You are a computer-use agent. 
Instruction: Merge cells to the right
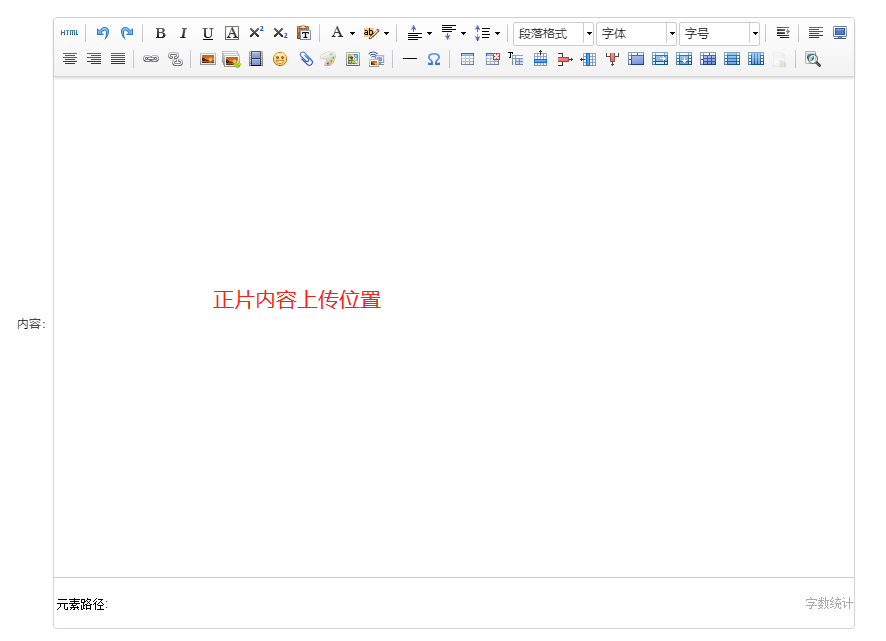tap(660, 59)
